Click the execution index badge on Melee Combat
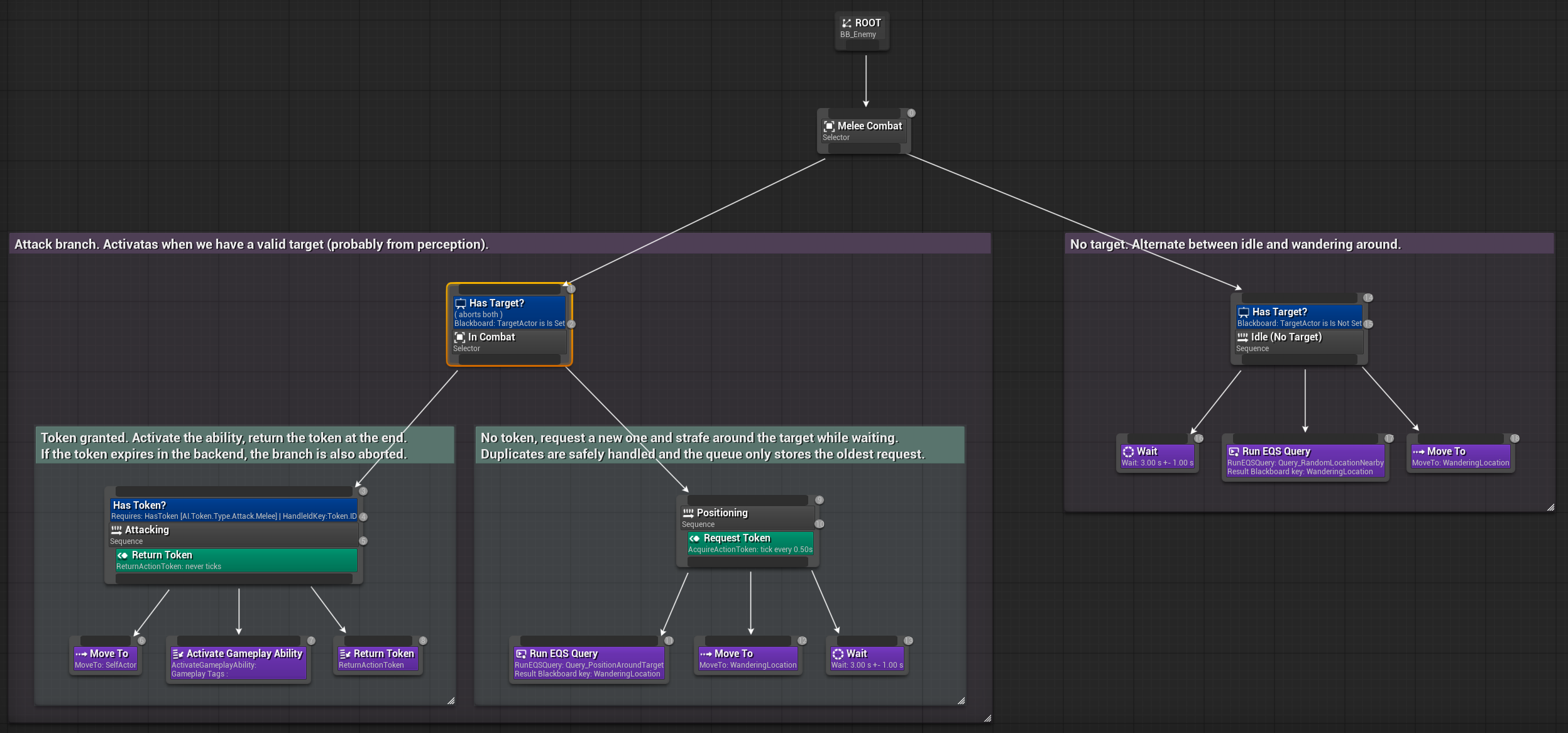This screenshot has height=733, width=1568. [911, 113]
